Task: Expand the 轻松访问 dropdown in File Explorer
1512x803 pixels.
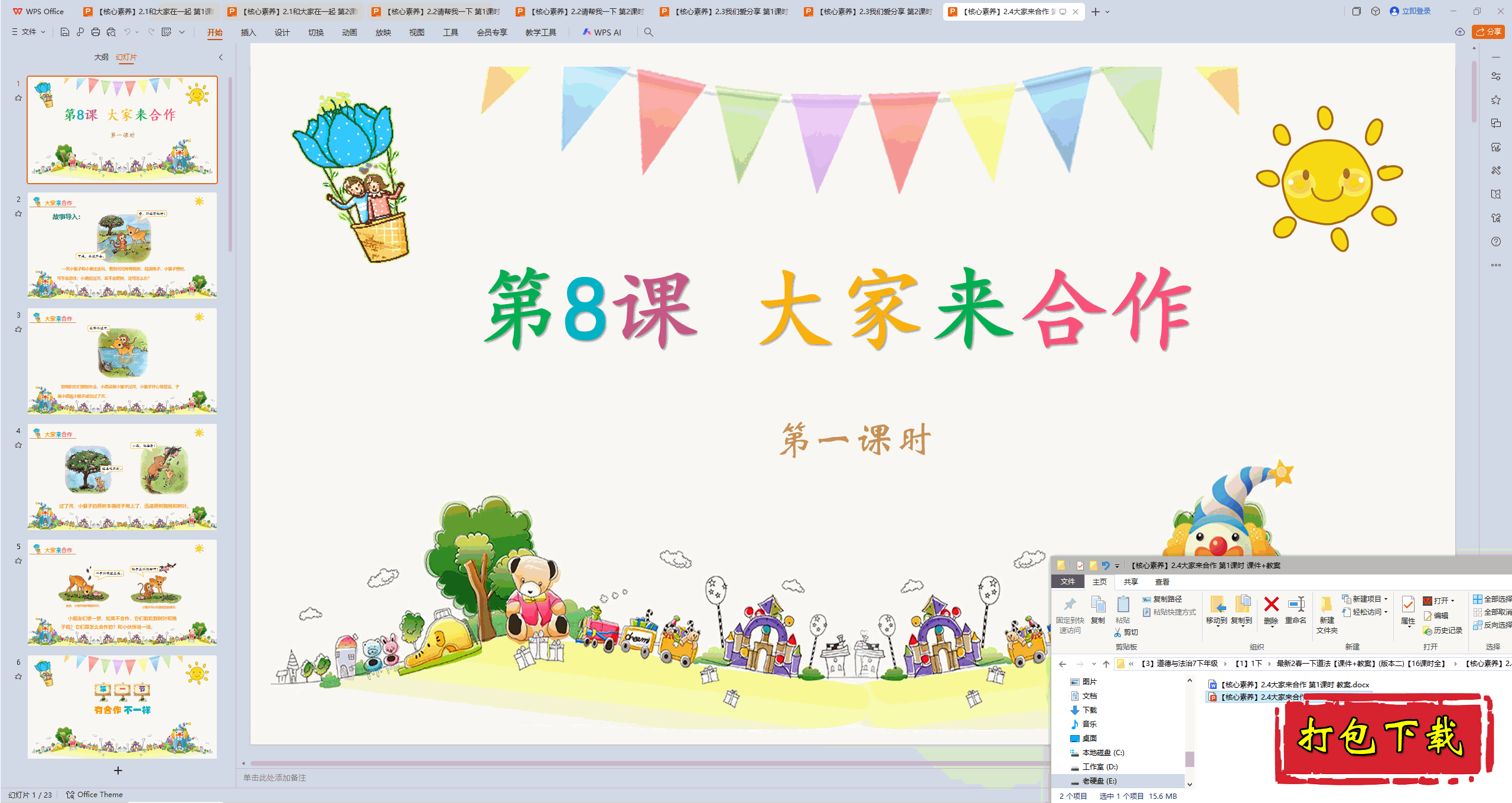Action: [x=1386, y=612]
